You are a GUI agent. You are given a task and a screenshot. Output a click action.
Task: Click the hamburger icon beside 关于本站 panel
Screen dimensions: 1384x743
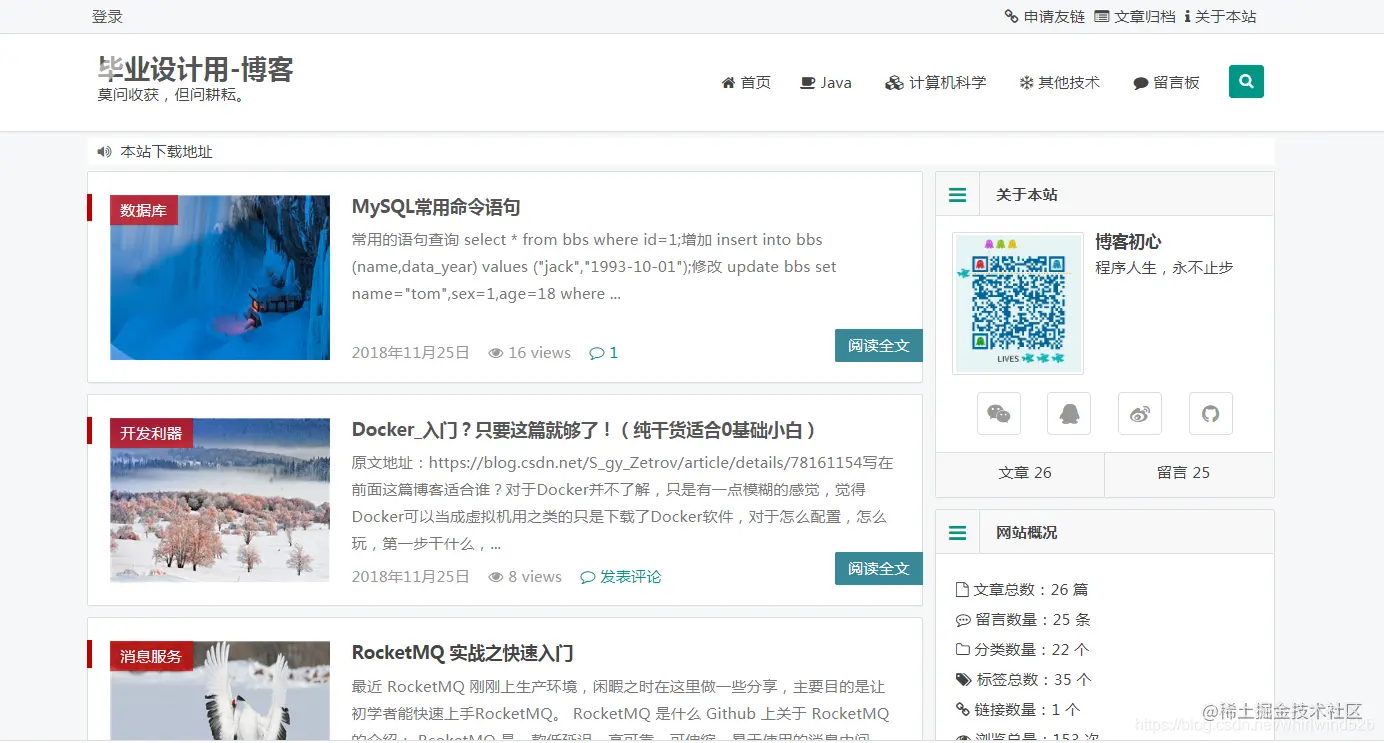[x=957, y=195]
